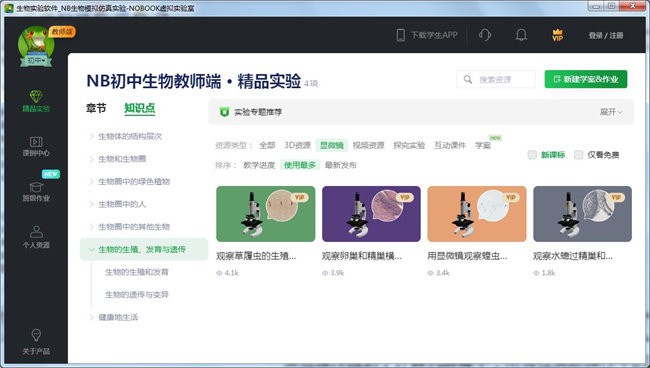This screenshot has width=650, height=368.
Task: Filter resource type by 学案
Action: click(483, 145)
